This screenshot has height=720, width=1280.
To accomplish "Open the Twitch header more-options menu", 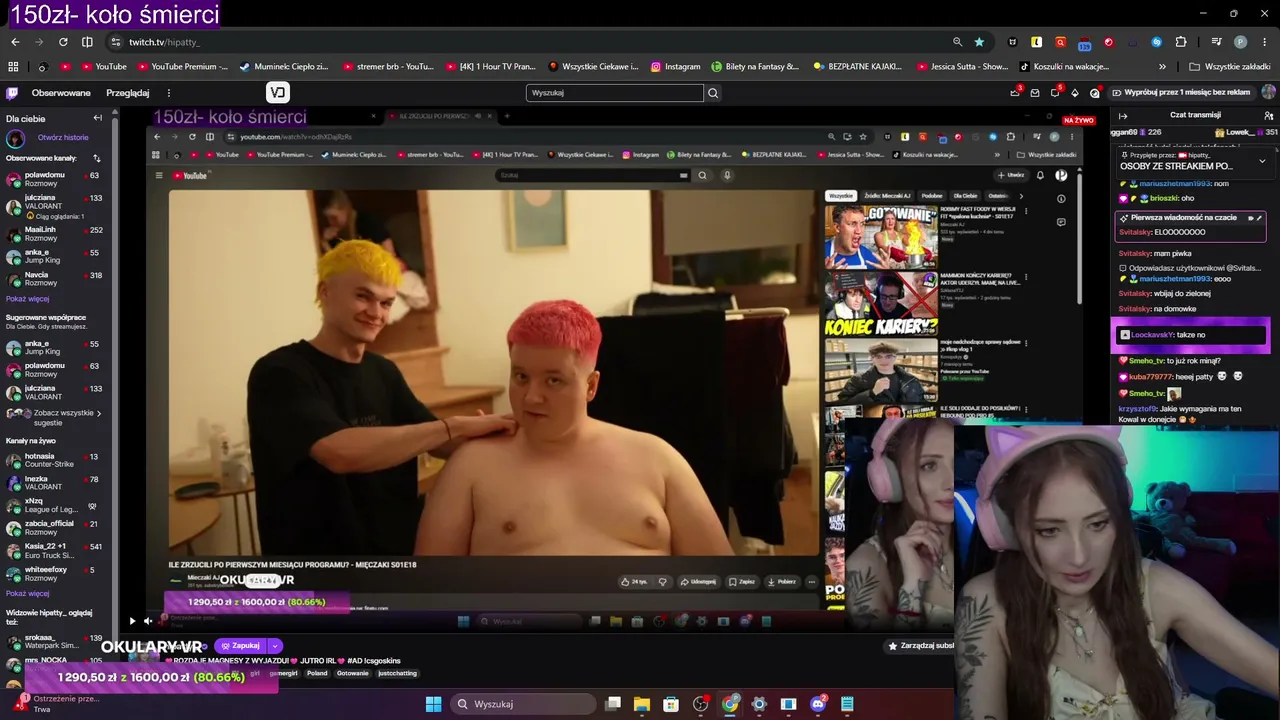I will click(x=168, y=93).
